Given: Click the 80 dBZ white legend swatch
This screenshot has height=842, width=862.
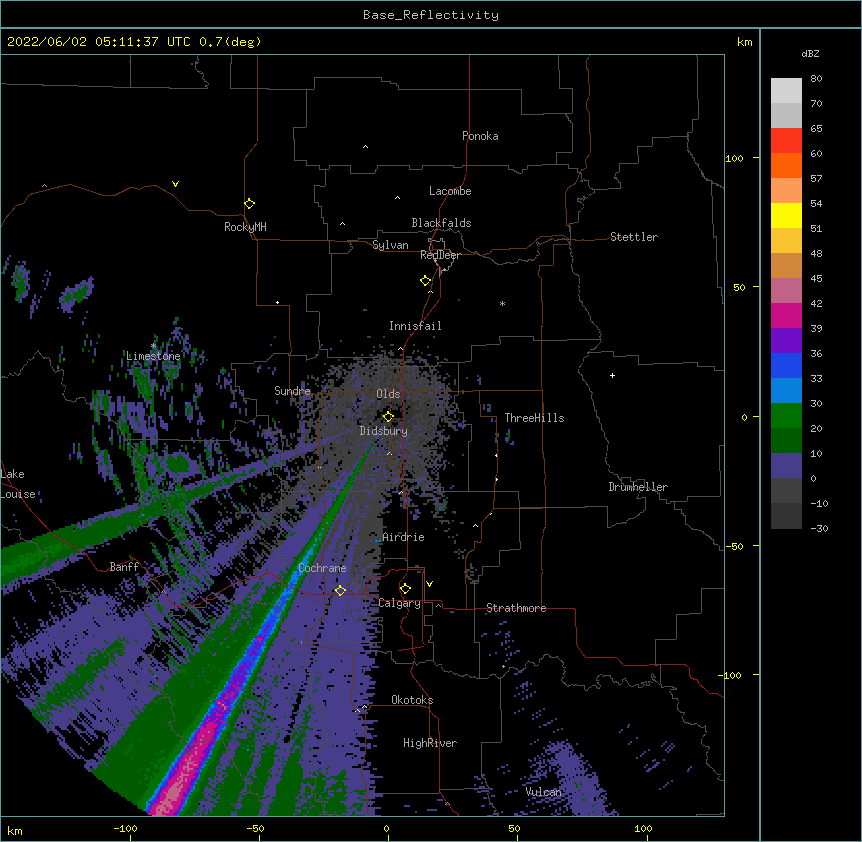Looking at the screenshot, I should [786, 91].
